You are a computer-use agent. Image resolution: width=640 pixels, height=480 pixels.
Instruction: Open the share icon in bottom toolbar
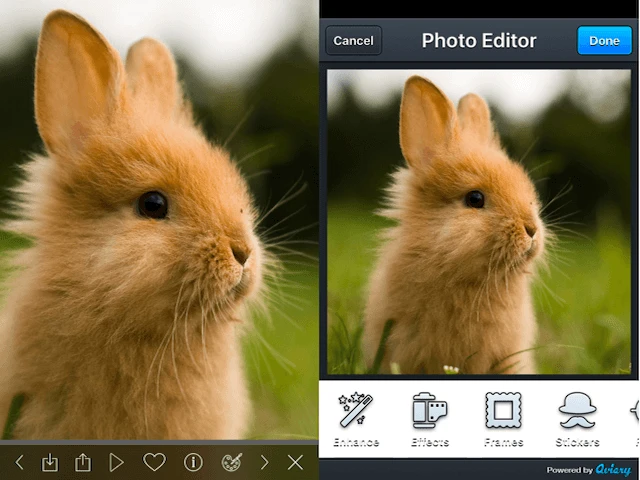[x=83, y=462]
